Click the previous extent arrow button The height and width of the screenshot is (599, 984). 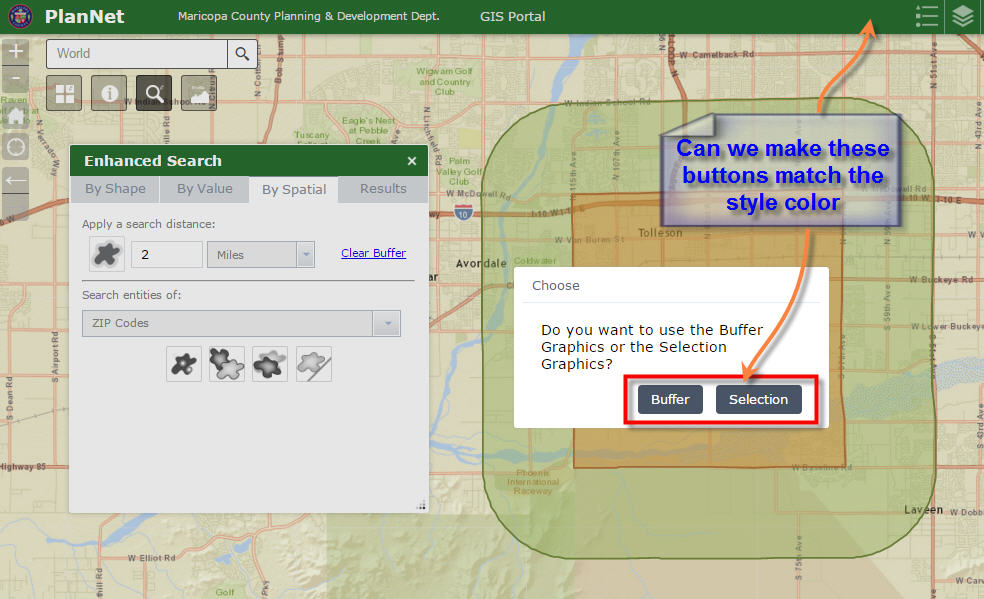coord(16,181)
